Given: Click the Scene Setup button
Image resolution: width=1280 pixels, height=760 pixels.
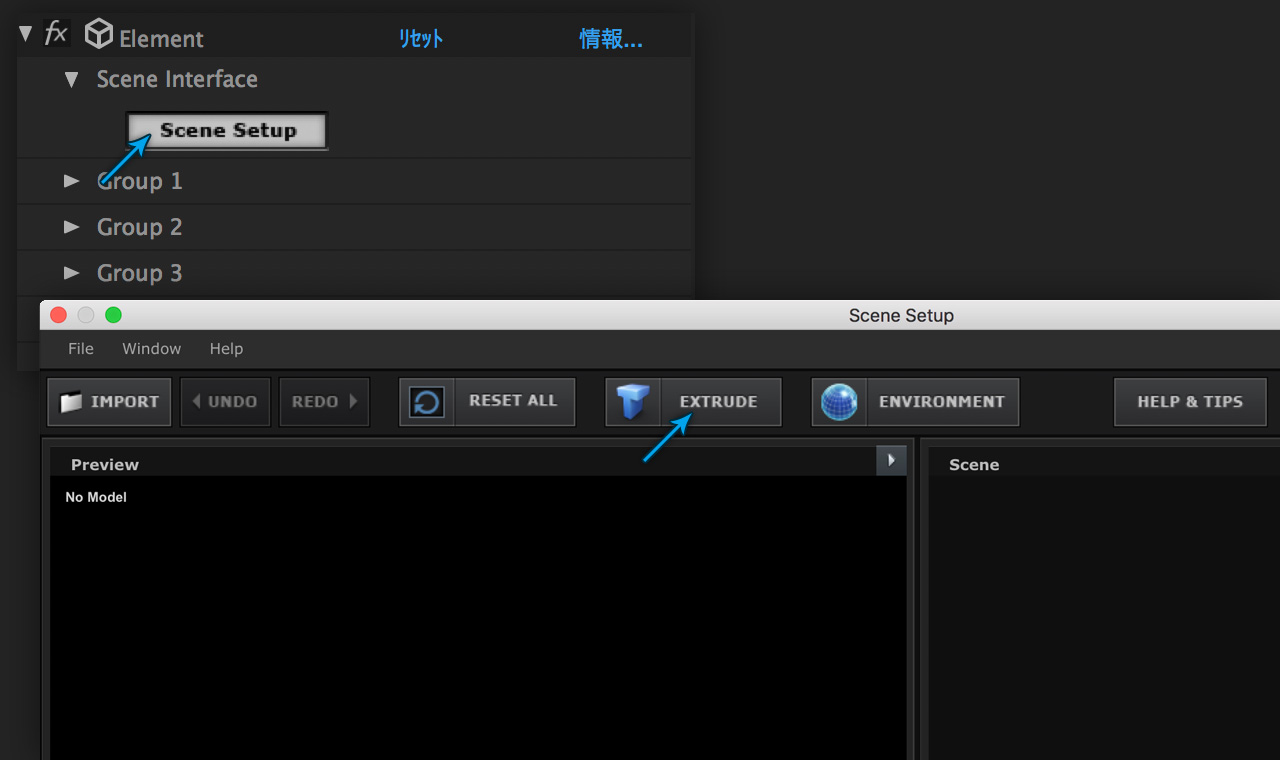Looking at the screenshot, I should click(227, 131).
